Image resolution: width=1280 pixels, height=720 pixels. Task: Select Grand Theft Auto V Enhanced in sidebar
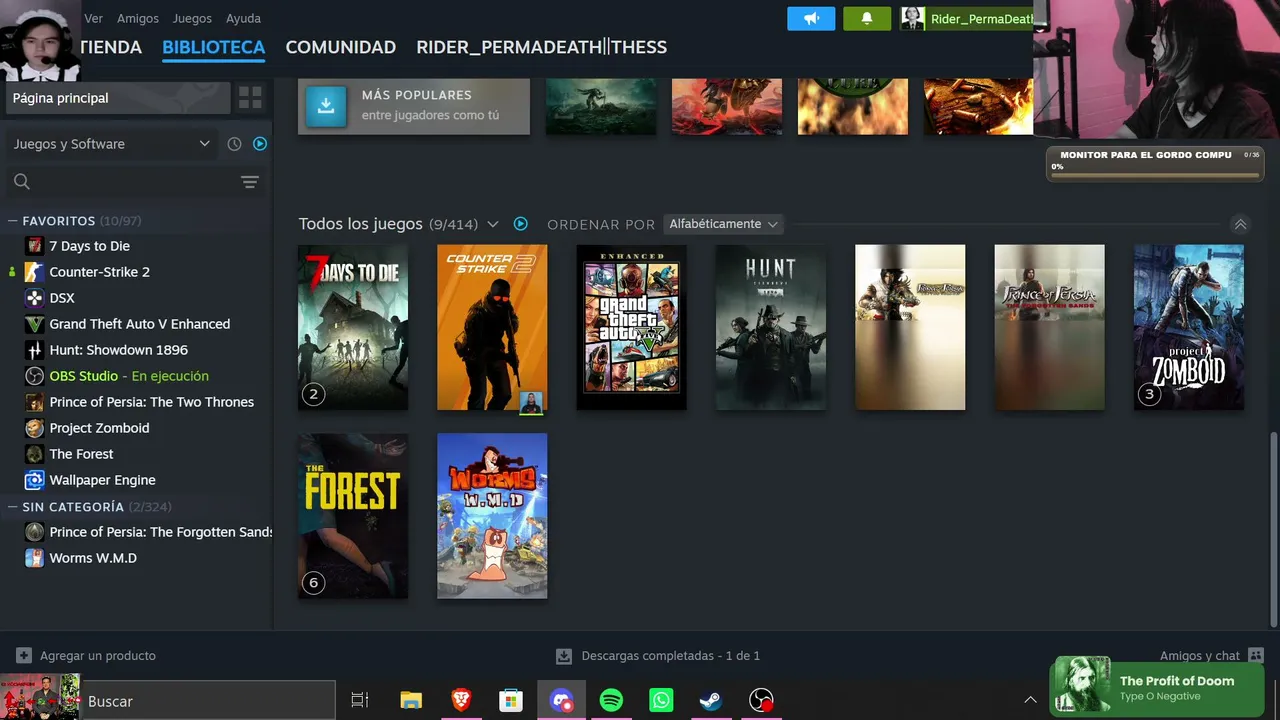140,324
